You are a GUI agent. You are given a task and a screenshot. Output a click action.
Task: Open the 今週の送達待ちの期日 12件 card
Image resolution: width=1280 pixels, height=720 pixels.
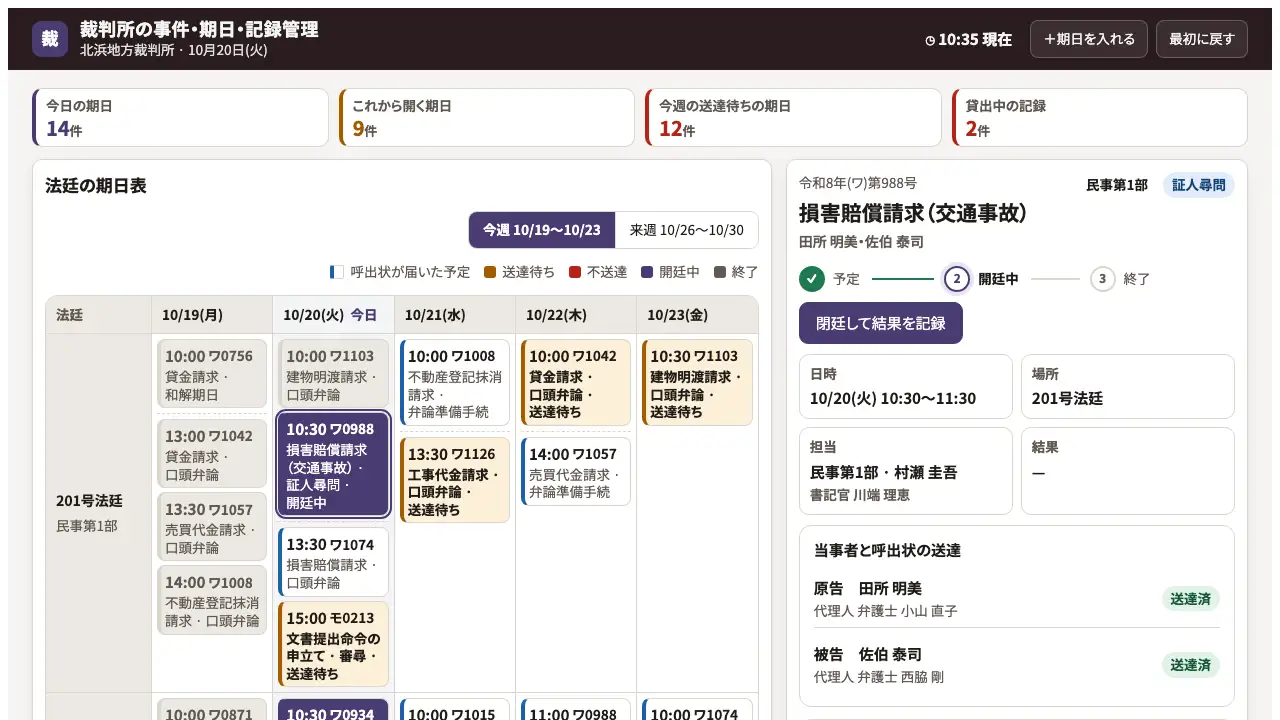793,118
